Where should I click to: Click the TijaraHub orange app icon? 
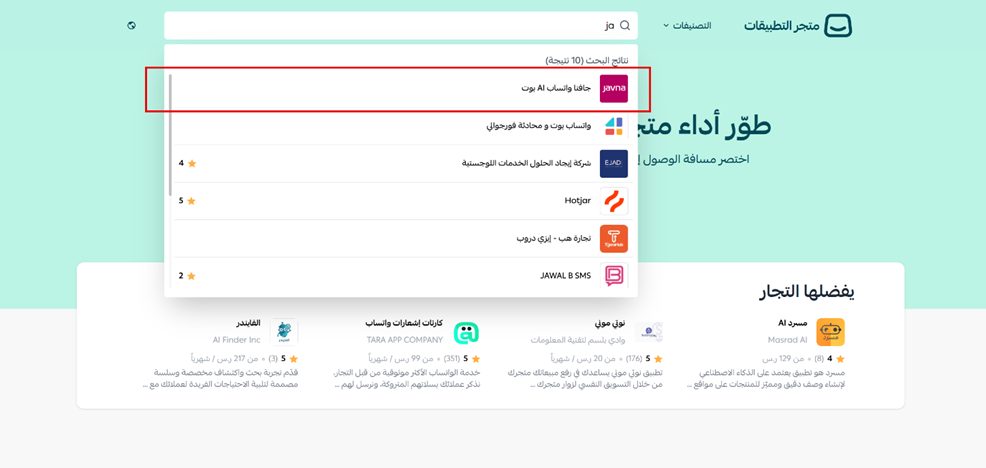pos(614,239)
